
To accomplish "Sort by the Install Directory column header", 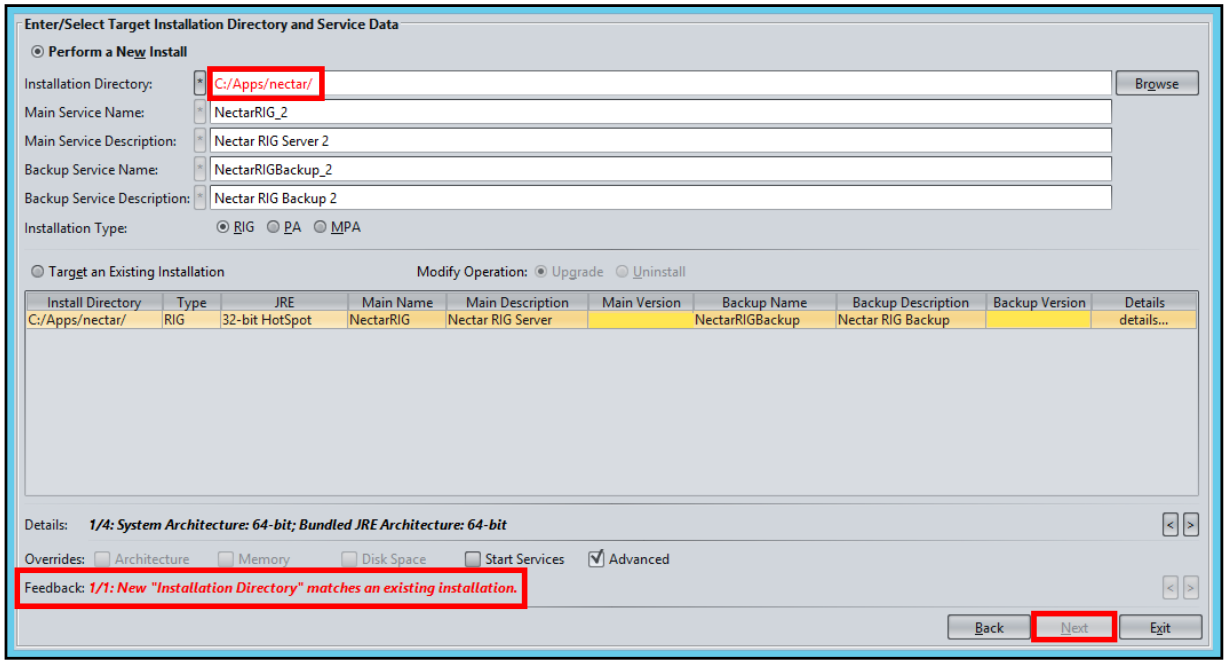I will click(x=94, y=302).
